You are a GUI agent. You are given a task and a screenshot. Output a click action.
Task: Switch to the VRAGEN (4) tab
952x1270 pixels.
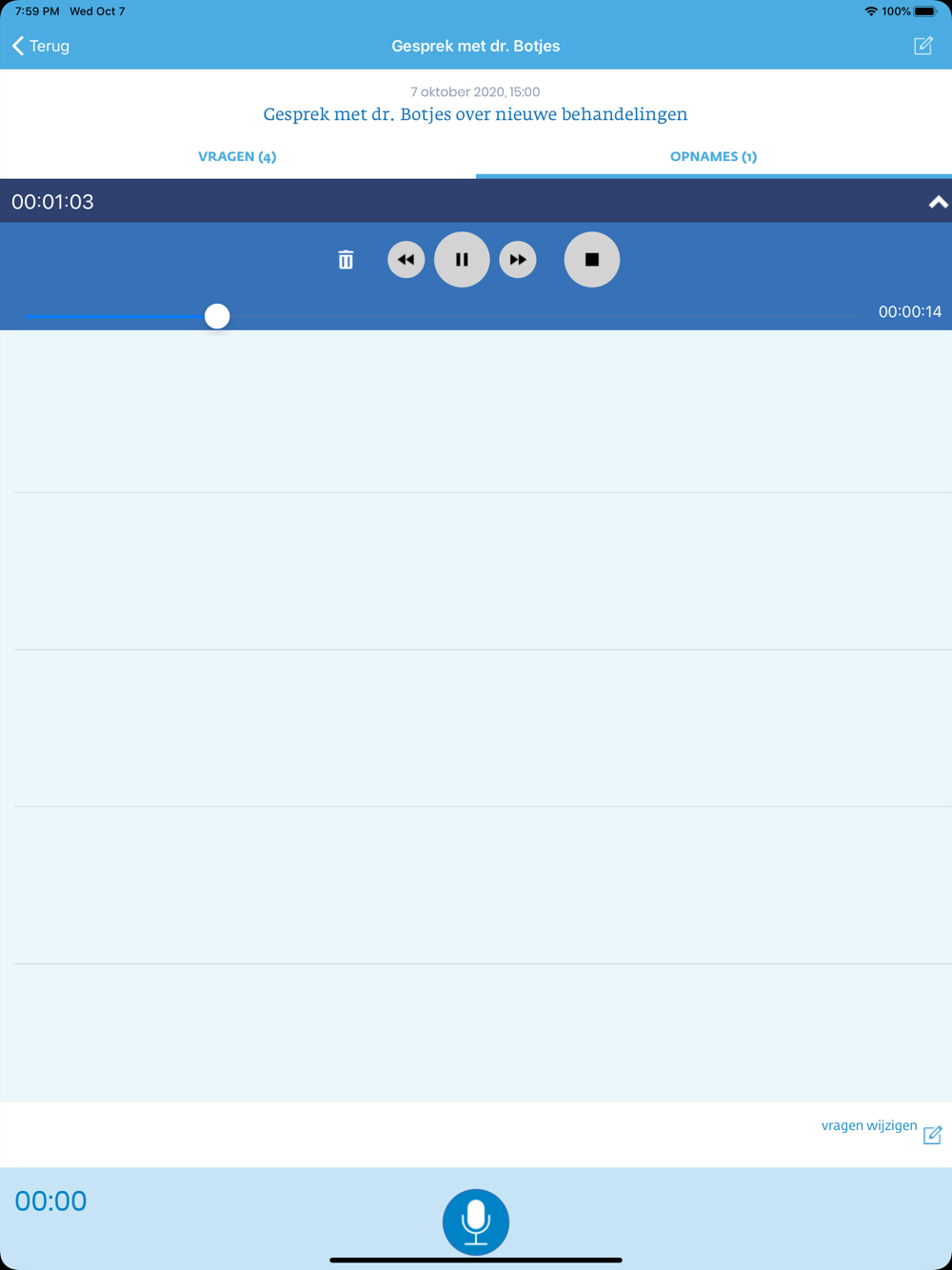coord(237,156)
